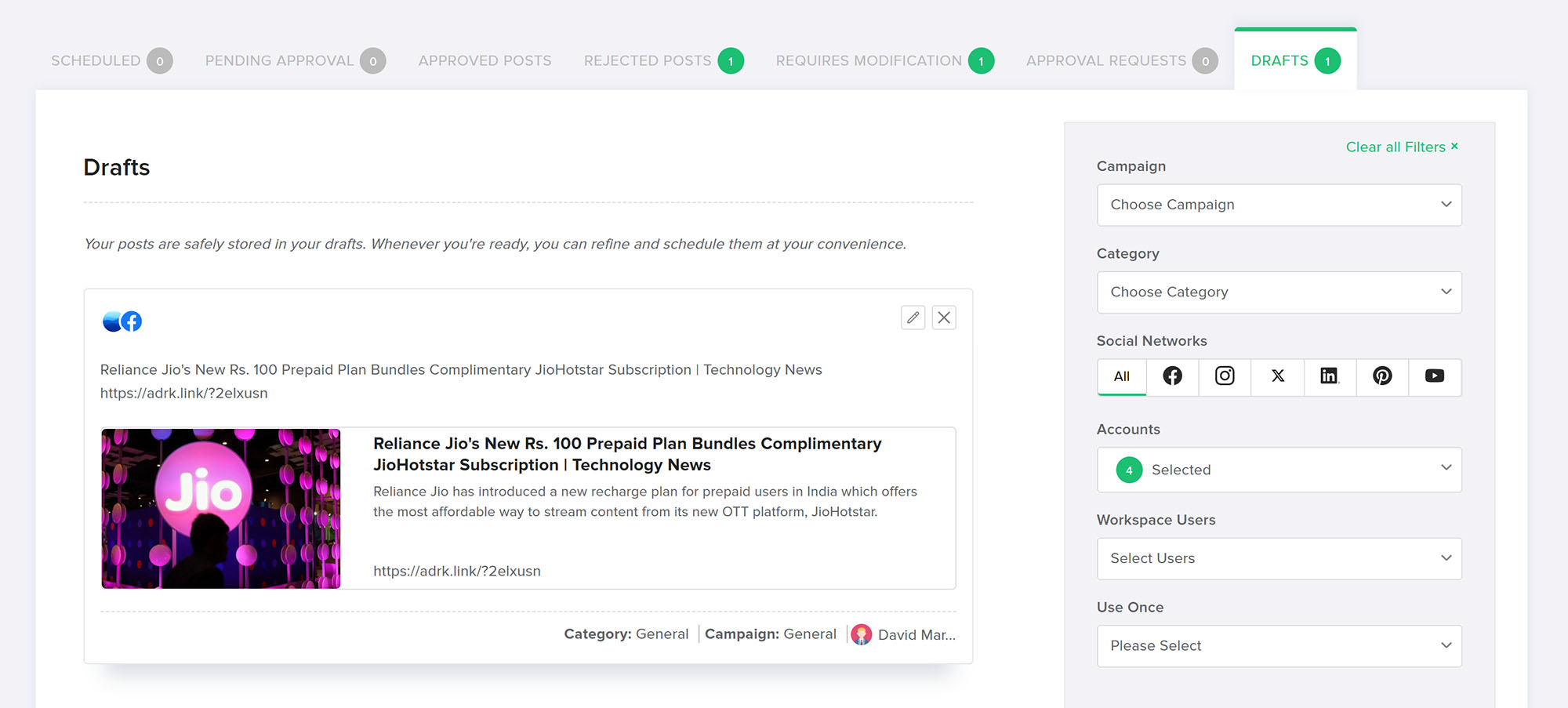Filter by Facebook social network
This screenshot has width=1568, height=708.
1172,376
